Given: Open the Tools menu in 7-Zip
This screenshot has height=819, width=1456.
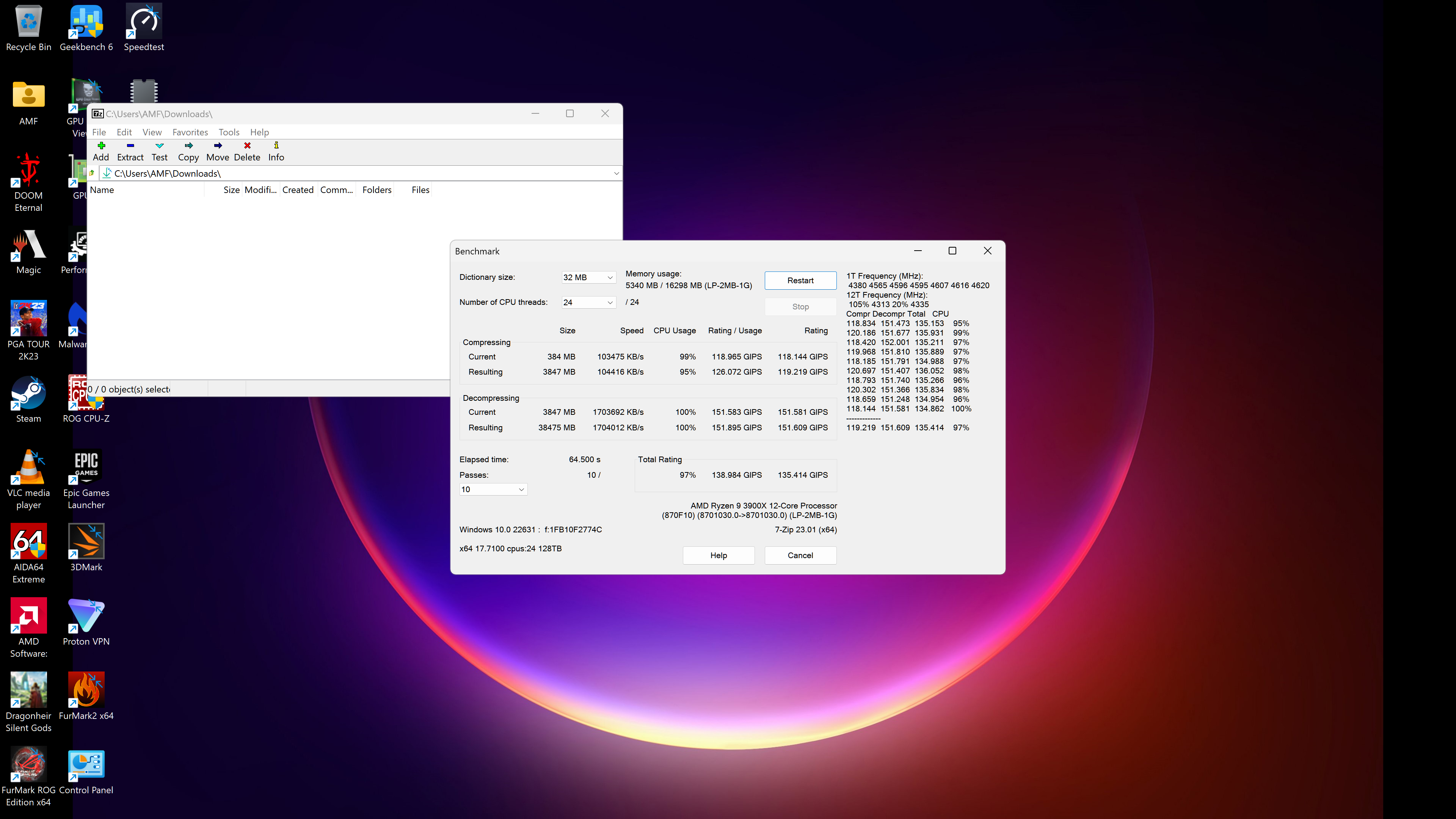Looking at the screenshot, I should pos(229,132).
